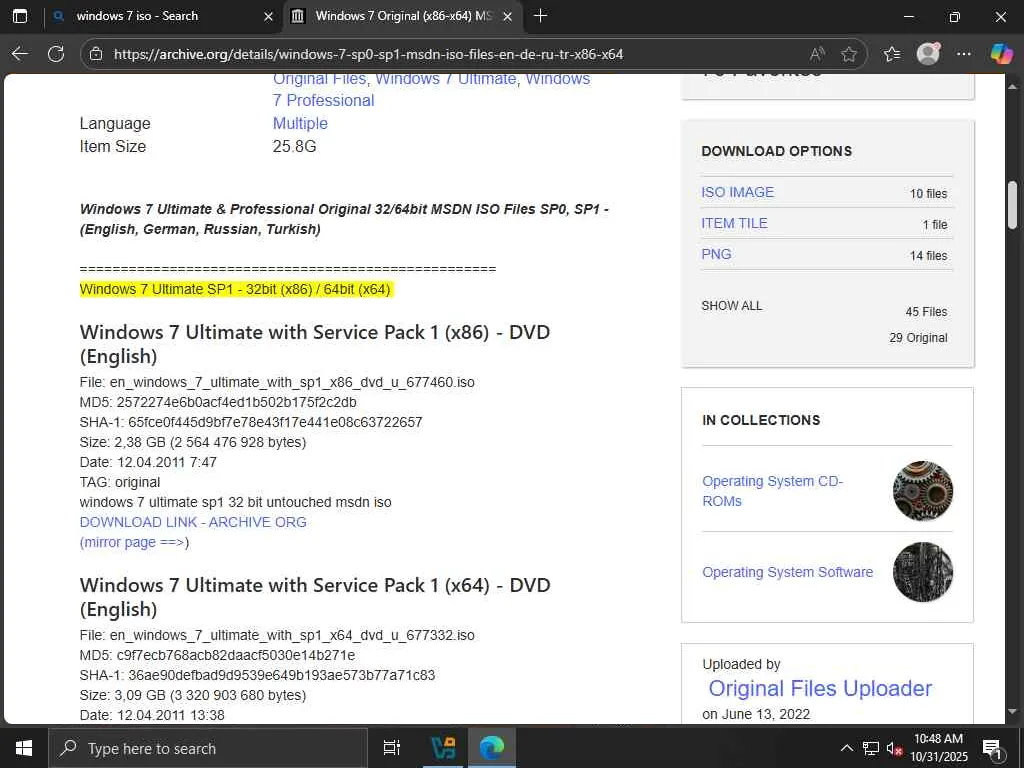Click the highlighted 'Windows 7 Ultimate SP1' text
Image resolution: width=1024 pixels, height=768 pixels.
[x=235, y=289]
